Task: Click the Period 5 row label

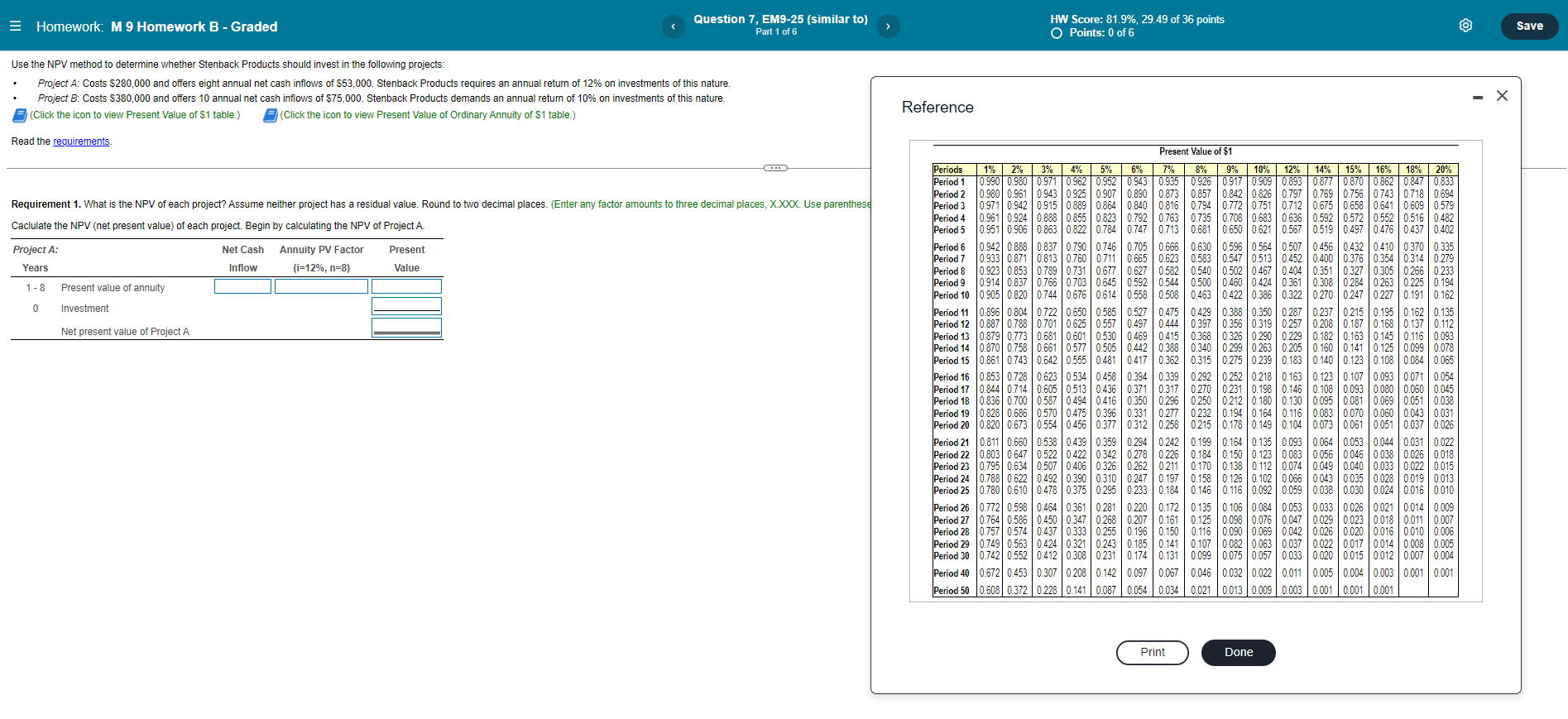Action: click(949, 230)
